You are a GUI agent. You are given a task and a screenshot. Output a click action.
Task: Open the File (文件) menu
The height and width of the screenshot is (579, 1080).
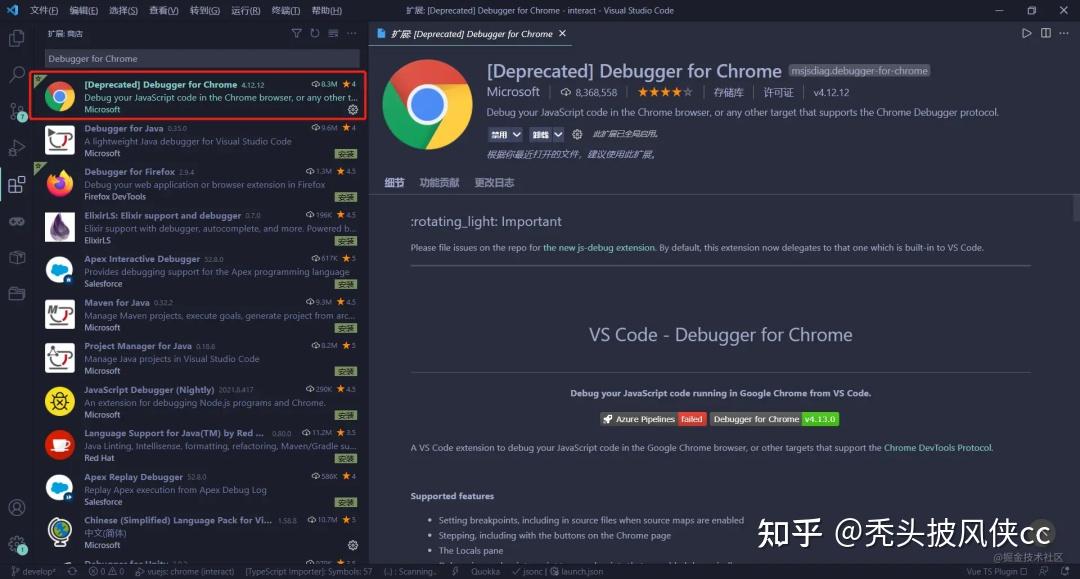[x=44, y=10]
